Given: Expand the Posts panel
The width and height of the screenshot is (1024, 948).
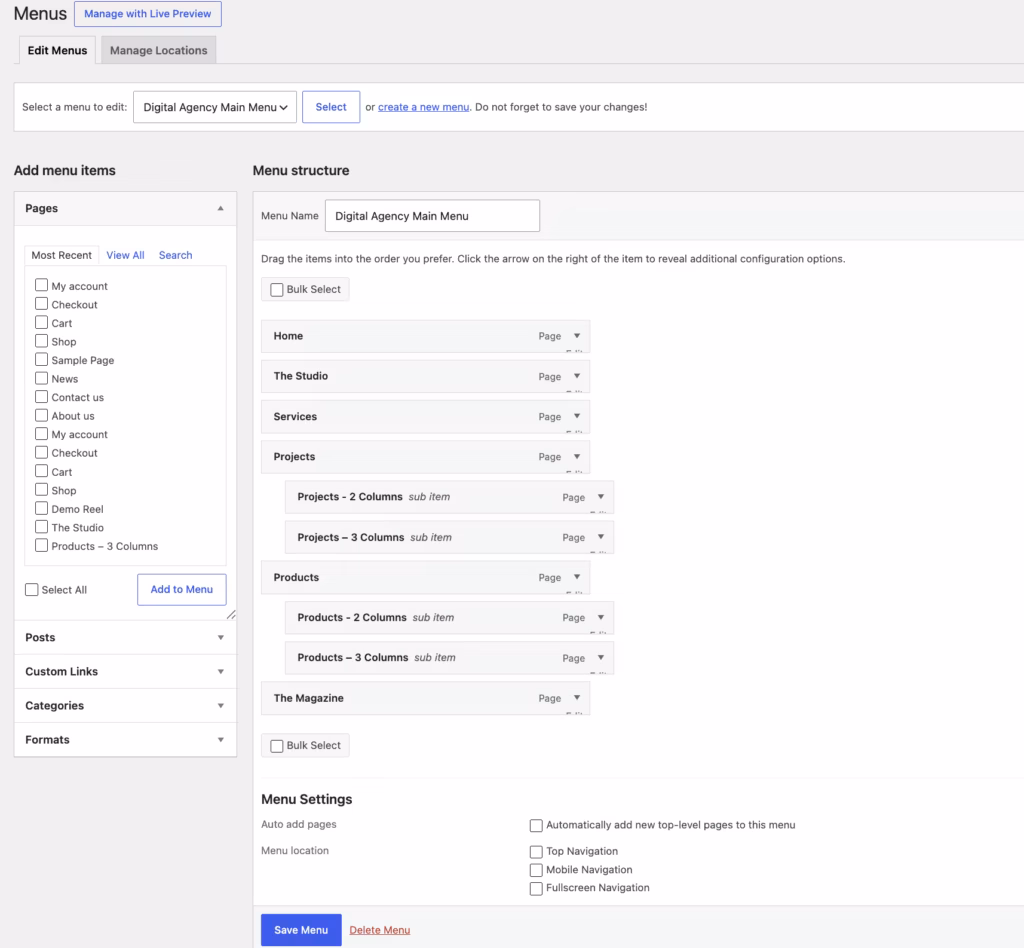Looking at the screenshot, I should click(221, 637).
